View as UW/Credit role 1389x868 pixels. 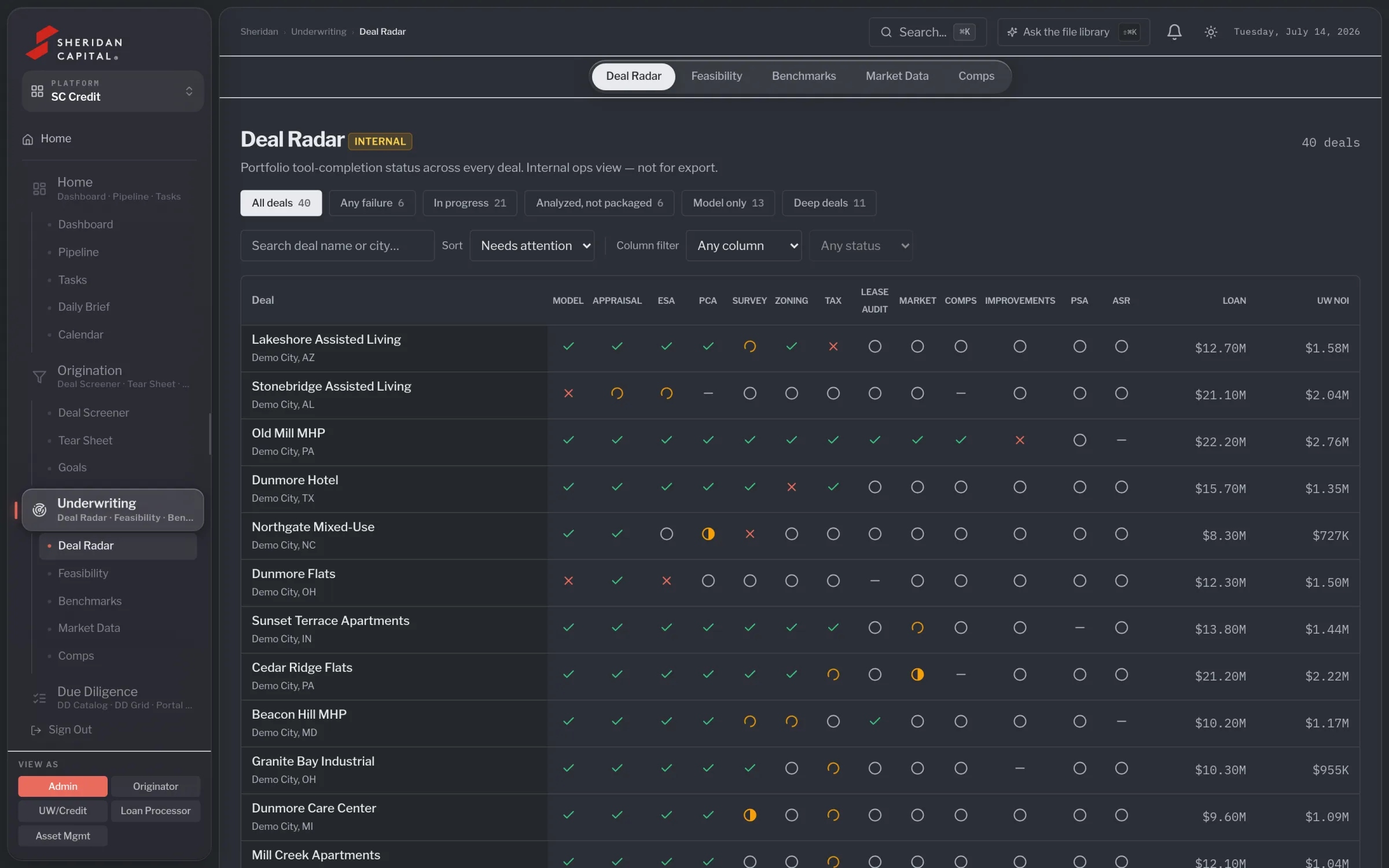[63, 811]
